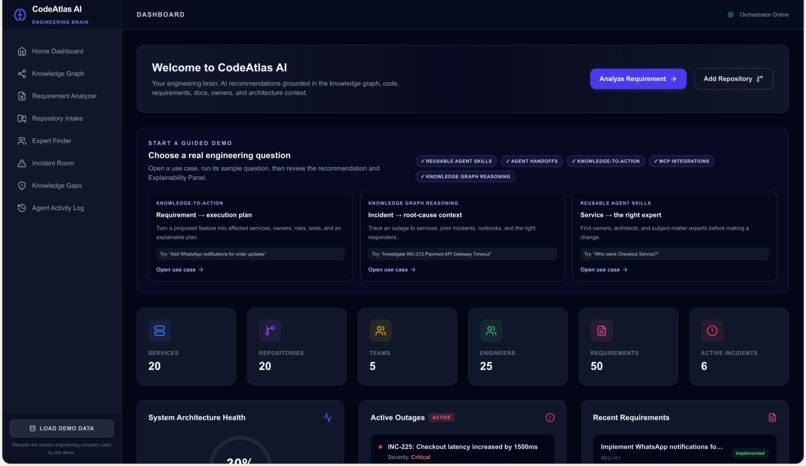Viewport: 806px width, 466px height.
Task: Click the INC-212 Payment API sample prompt
Action: (x=462, y=254)
